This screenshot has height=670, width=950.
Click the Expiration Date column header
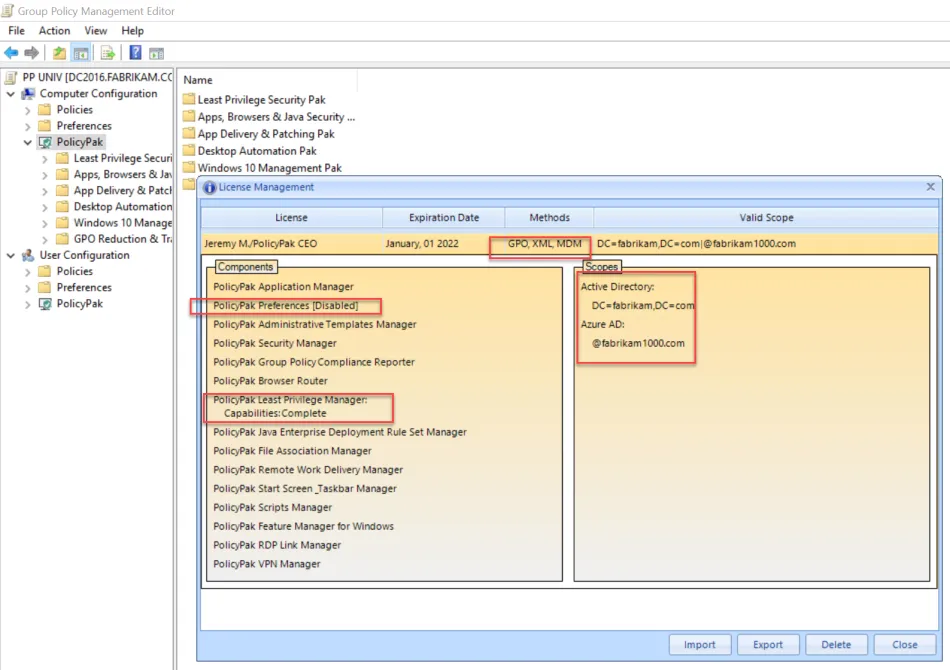(444, 217)
